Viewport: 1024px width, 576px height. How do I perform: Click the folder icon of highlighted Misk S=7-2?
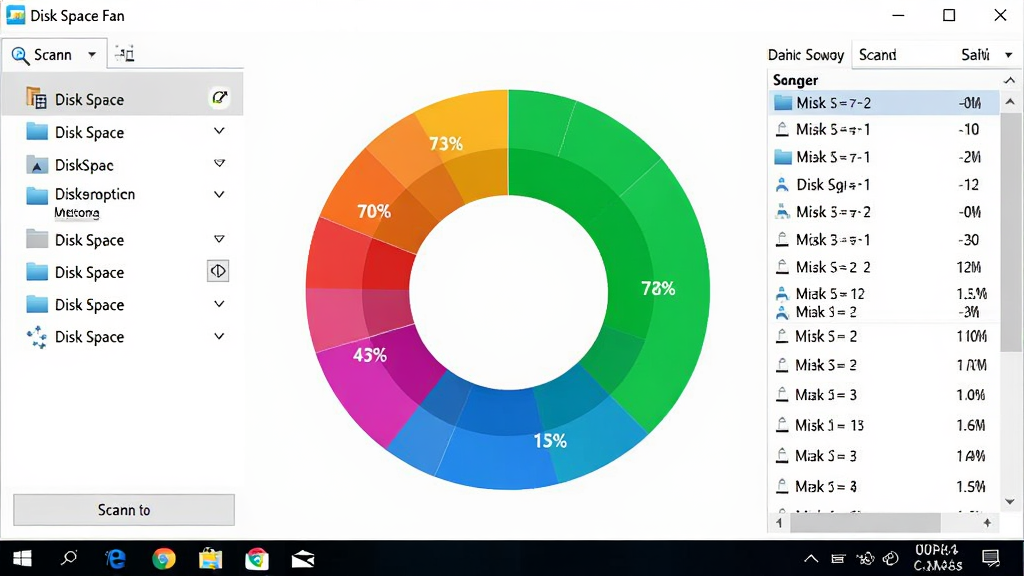pos(782,103)
